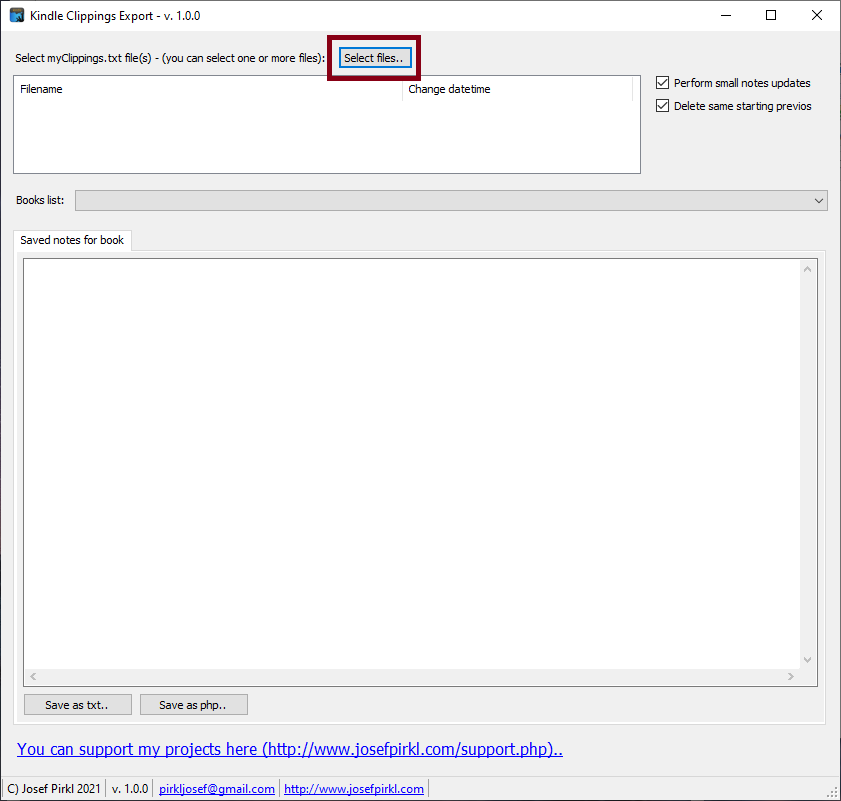This screenshot has height=801, width=841.
Task: Click notes horizontal scrollbar right arrow
Action: pyautogui.click(x=791, y=677)
